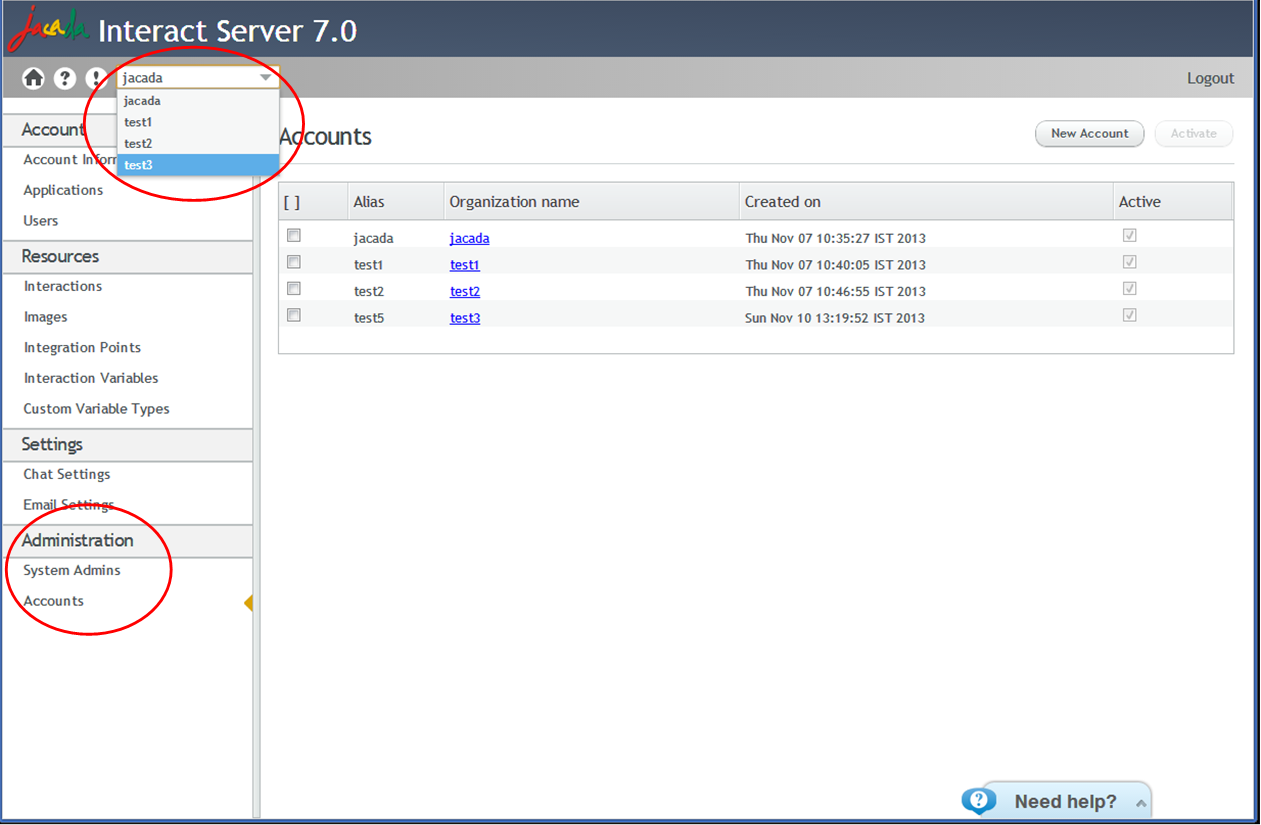Choose test1 in the account dropdown list
1261x825 pixels.
(198, 122)
